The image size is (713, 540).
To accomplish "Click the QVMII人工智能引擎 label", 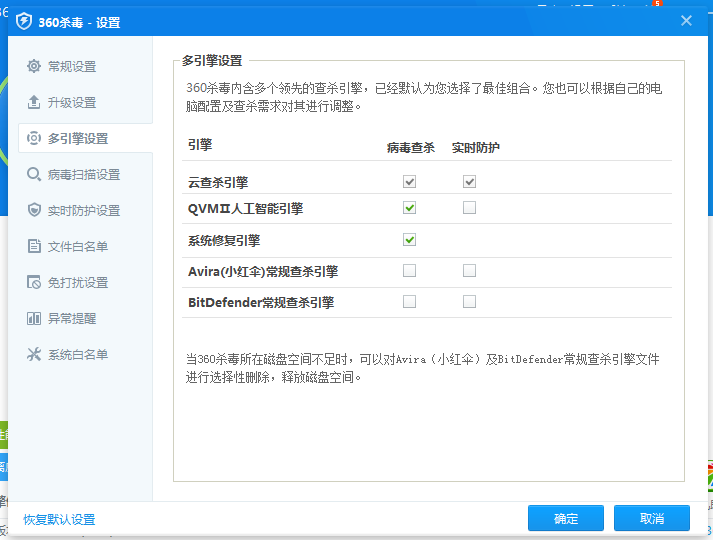I will [x=245, y=209].
